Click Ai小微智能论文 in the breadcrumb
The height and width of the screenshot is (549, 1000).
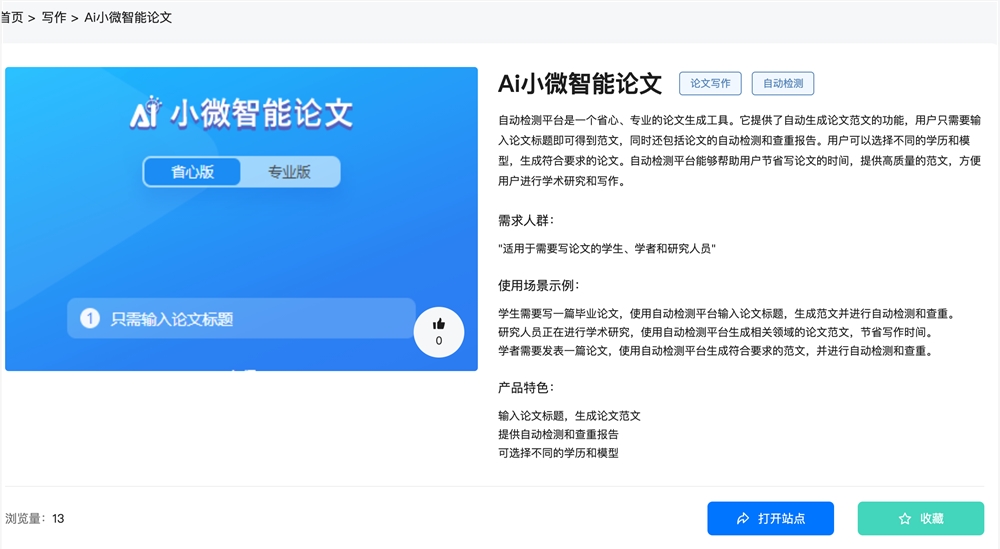point(128,18)
